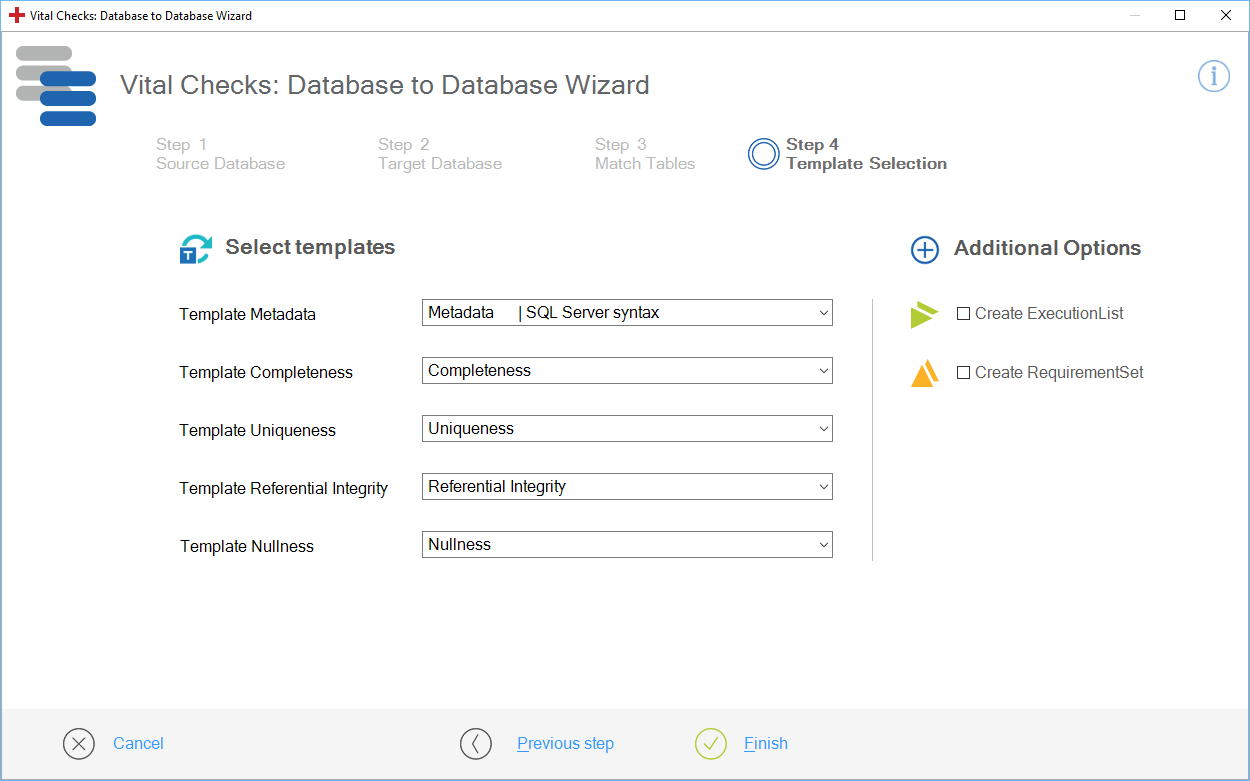Click the Finish checkmark circle icon

(x=710, y=744)
